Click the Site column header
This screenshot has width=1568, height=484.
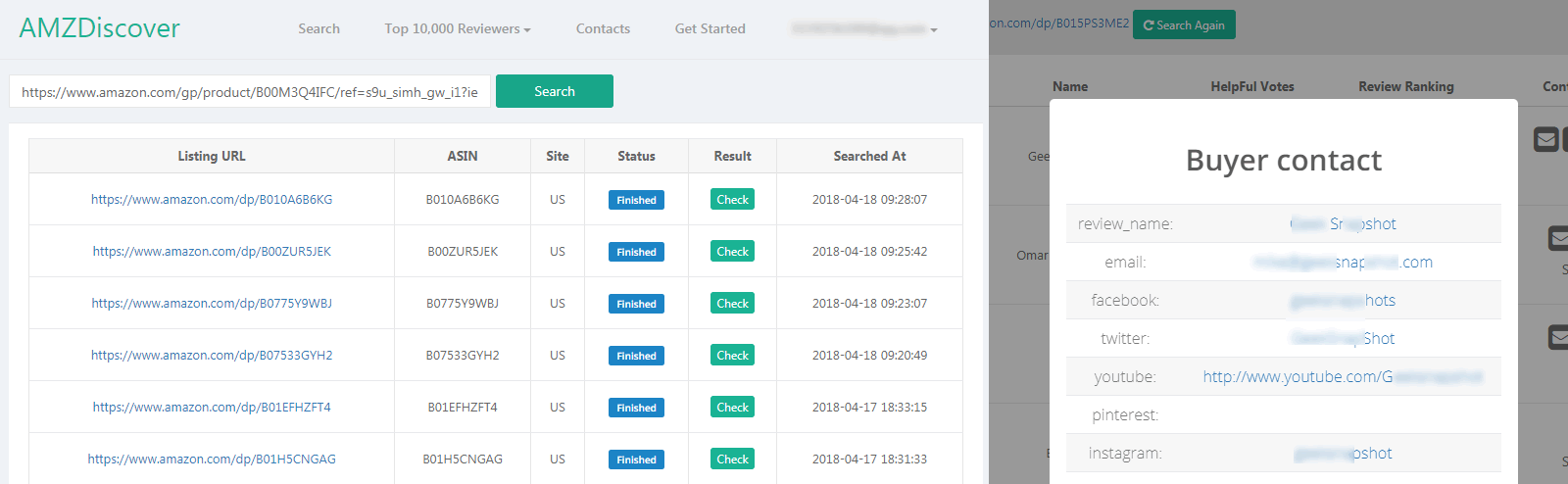558,156
